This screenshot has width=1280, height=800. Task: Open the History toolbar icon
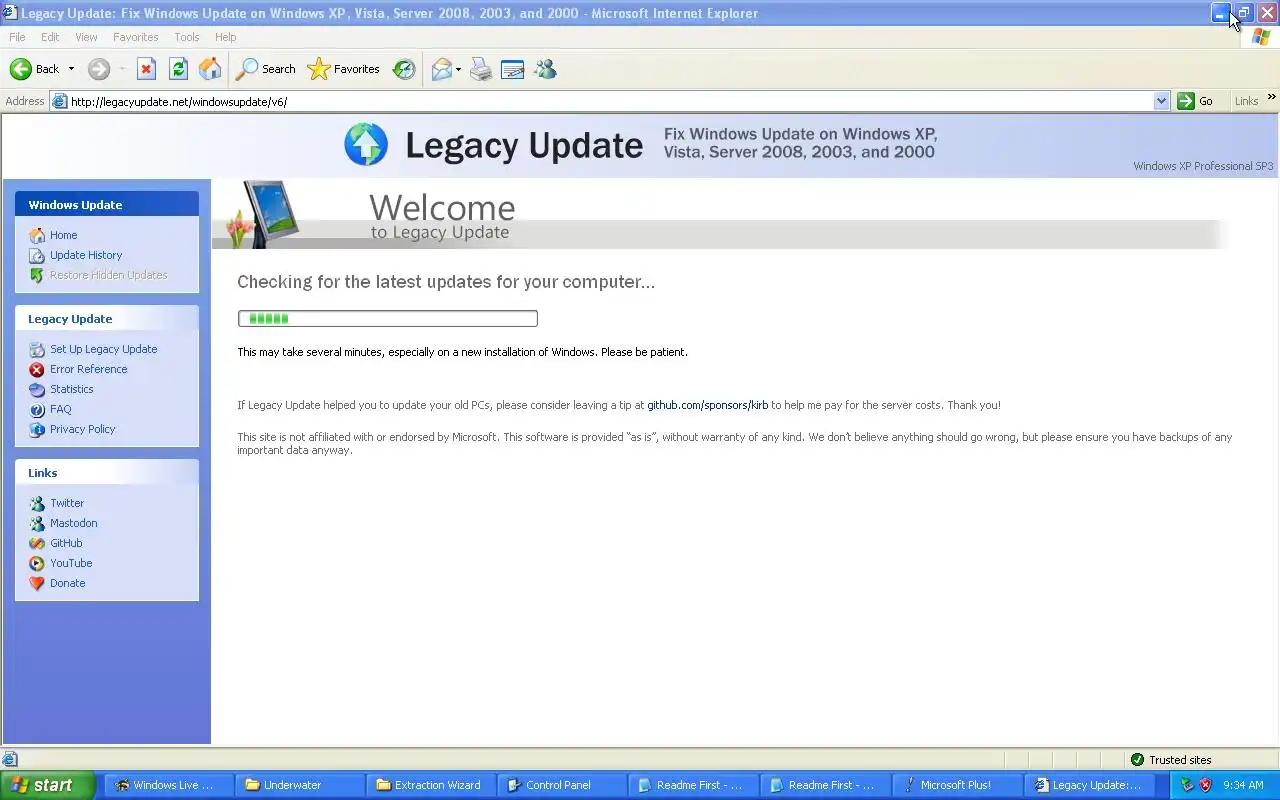(404, 69)
